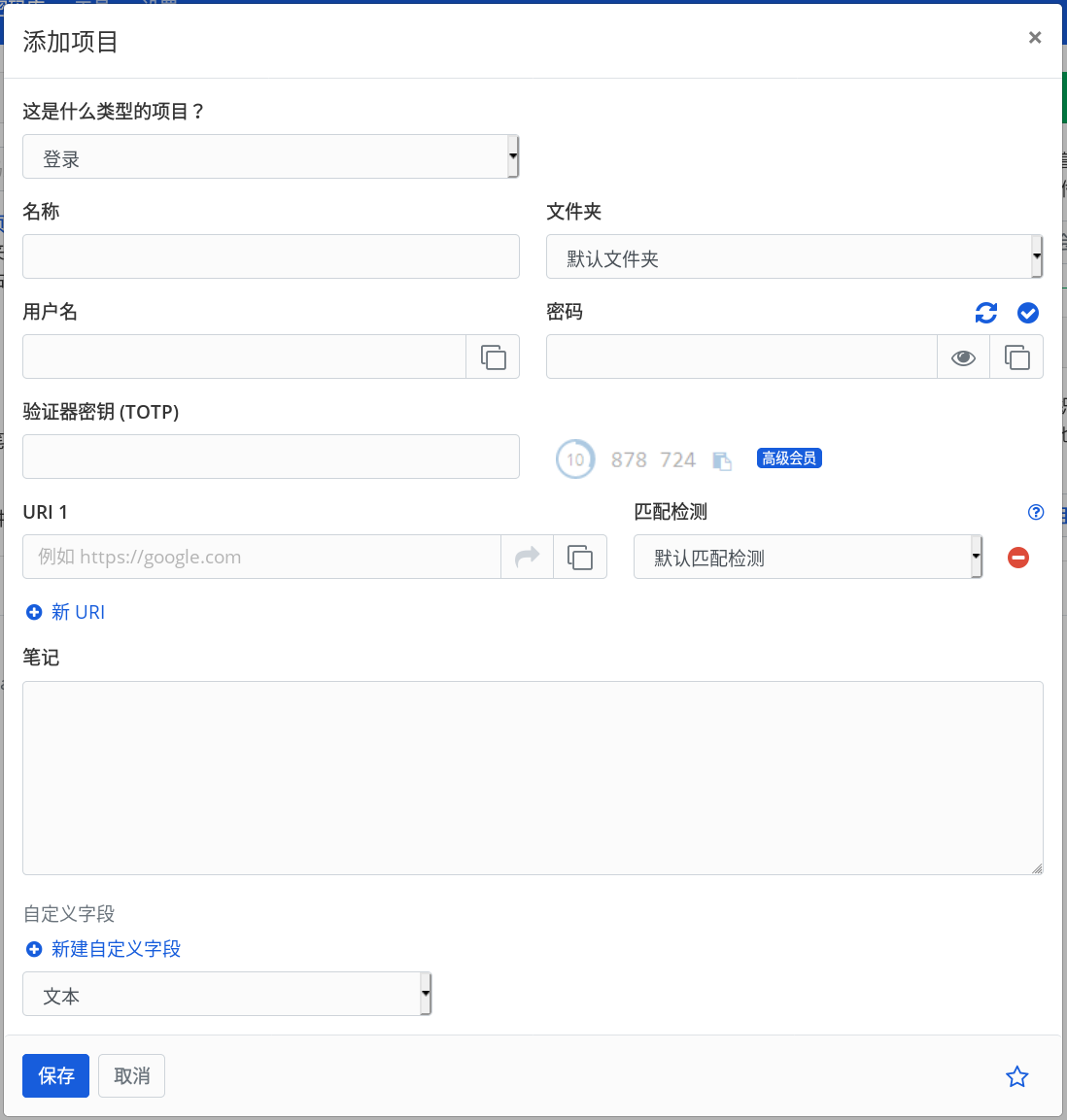
Task: Click the 取消 button
Action: [132, 1076]
